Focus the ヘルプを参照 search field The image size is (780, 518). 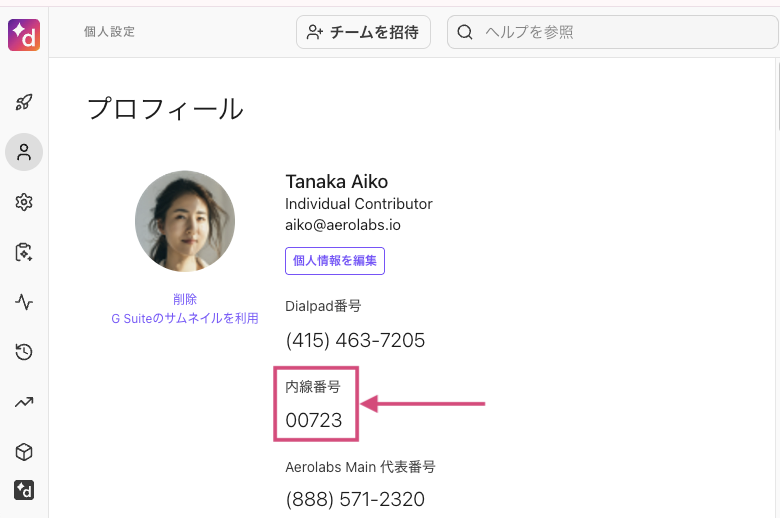point(612,32)
